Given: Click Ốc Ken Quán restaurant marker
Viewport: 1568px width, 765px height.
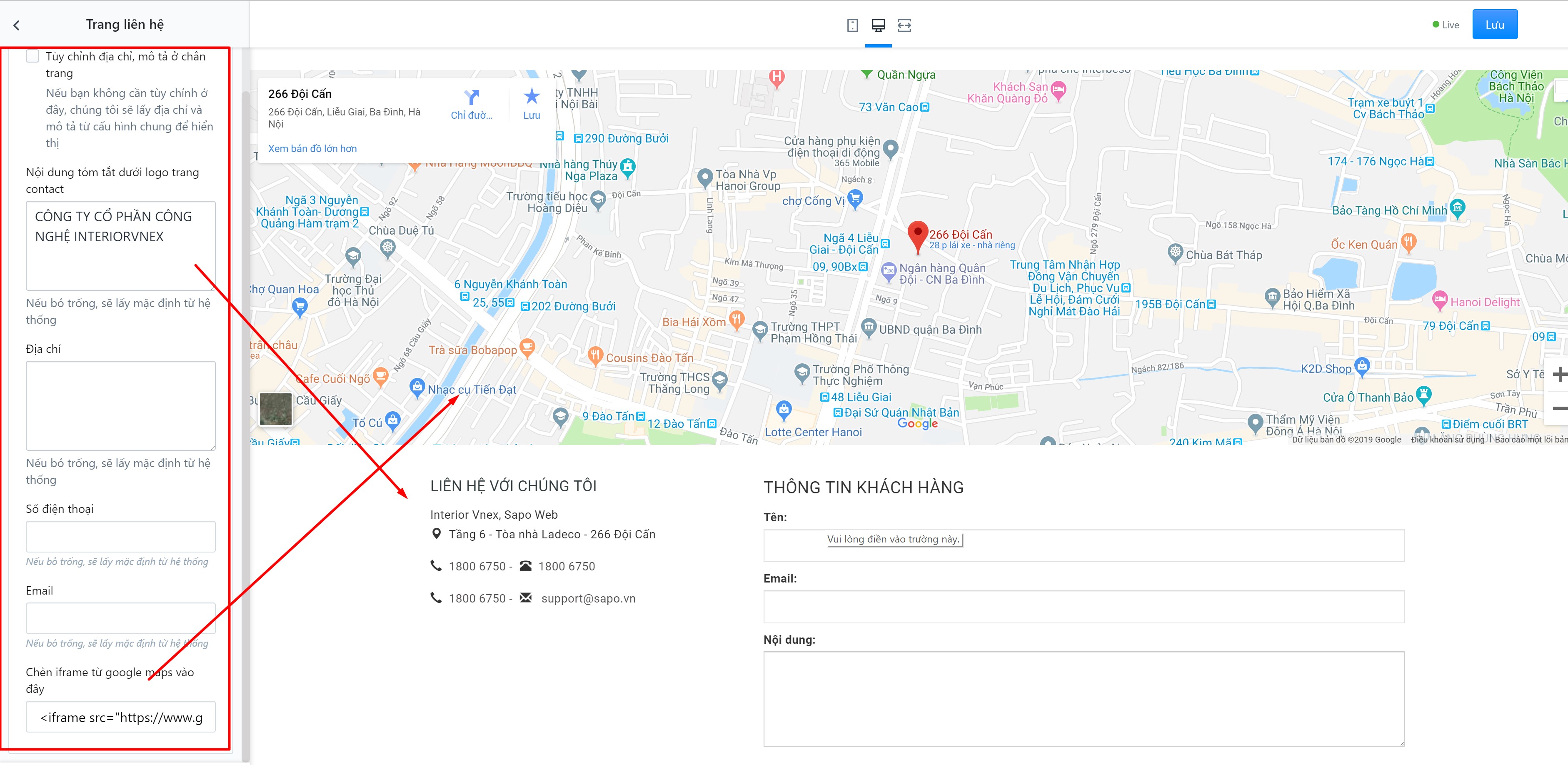Looking at the screenshot, I should point(1408,243).
